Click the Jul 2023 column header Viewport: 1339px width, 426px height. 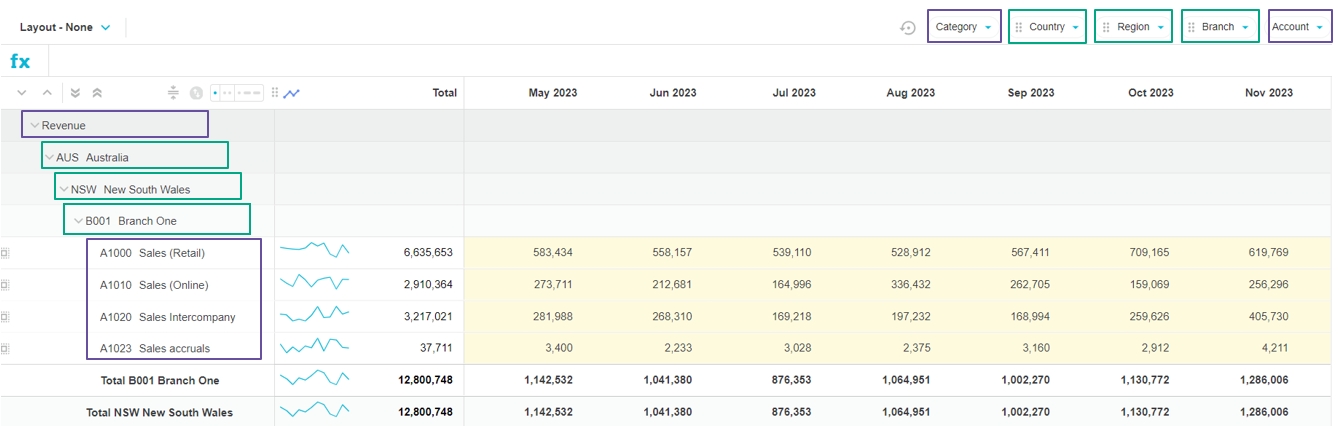click(x=794, y=93)
